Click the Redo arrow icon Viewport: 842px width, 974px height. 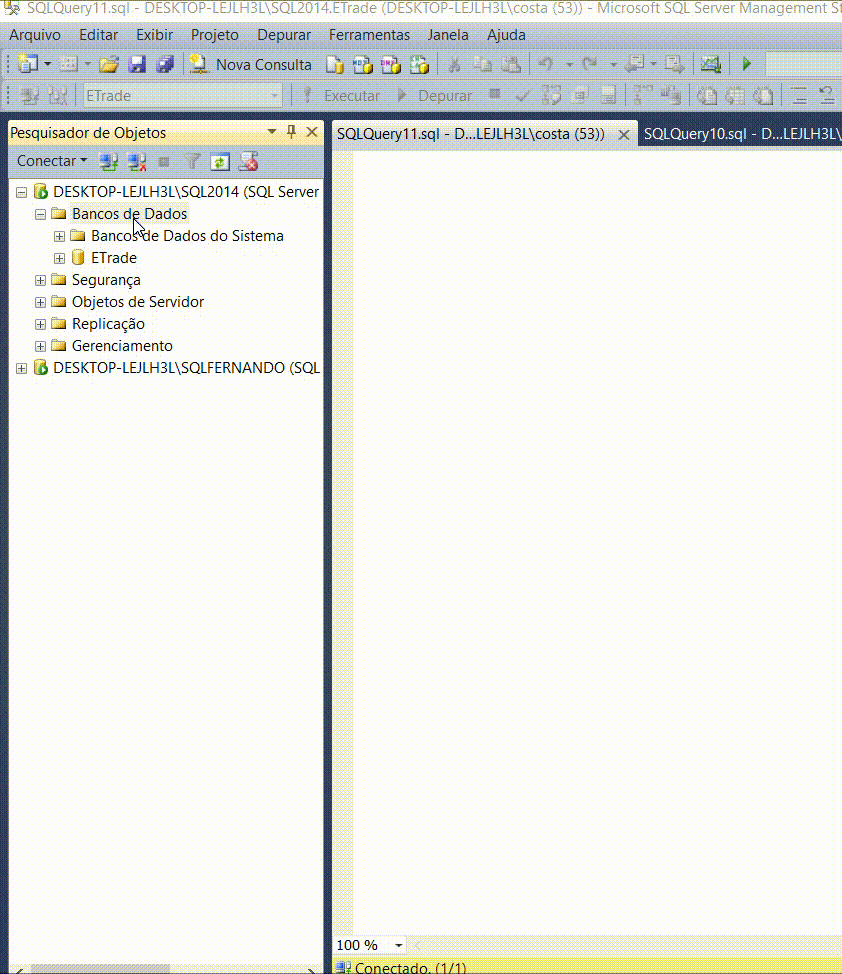[590, 64]
